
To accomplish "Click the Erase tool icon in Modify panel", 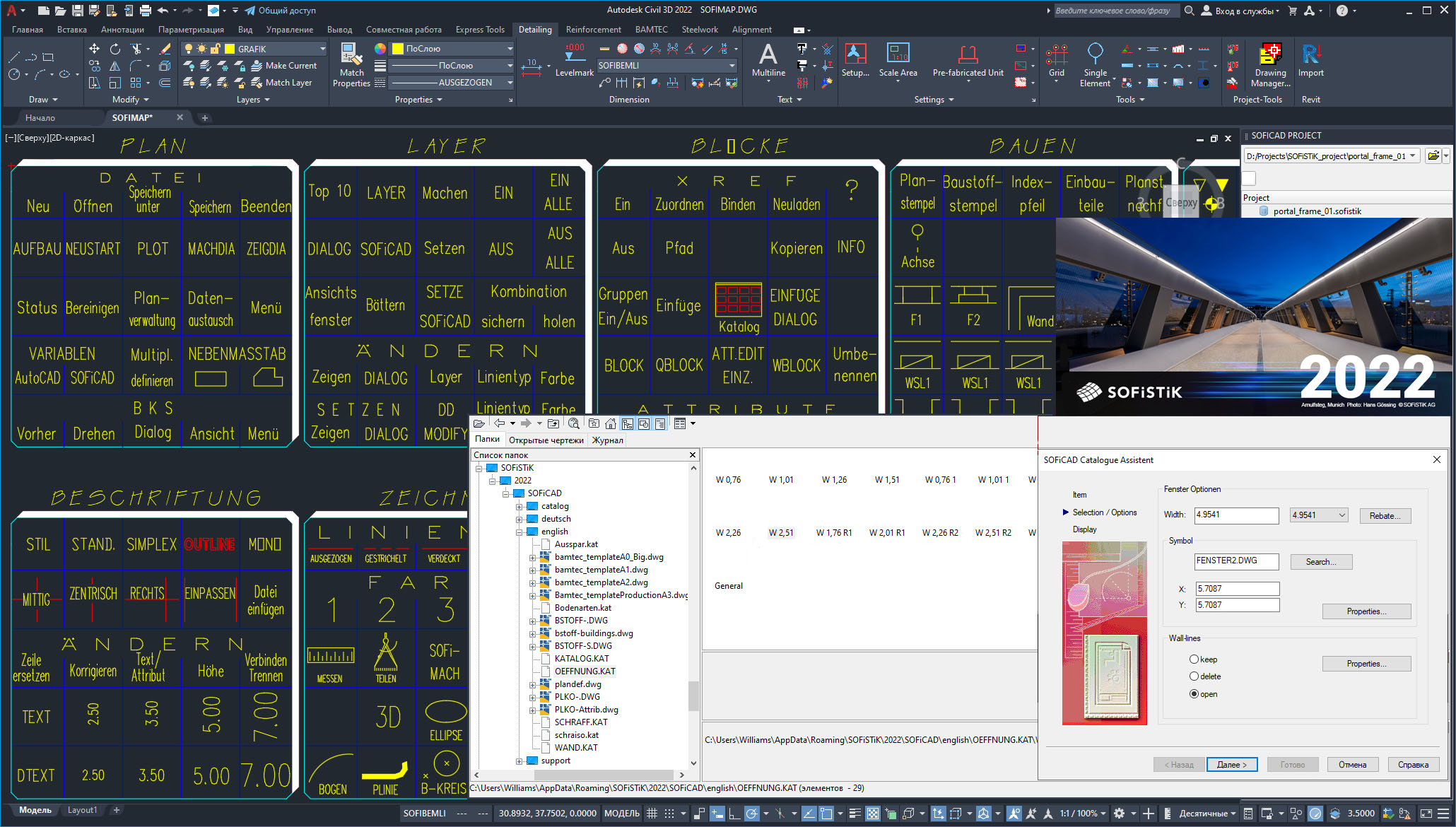I will click(165, 49).
